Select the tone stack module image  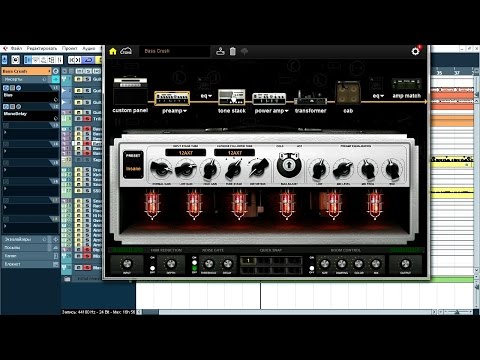coord(232,97)
